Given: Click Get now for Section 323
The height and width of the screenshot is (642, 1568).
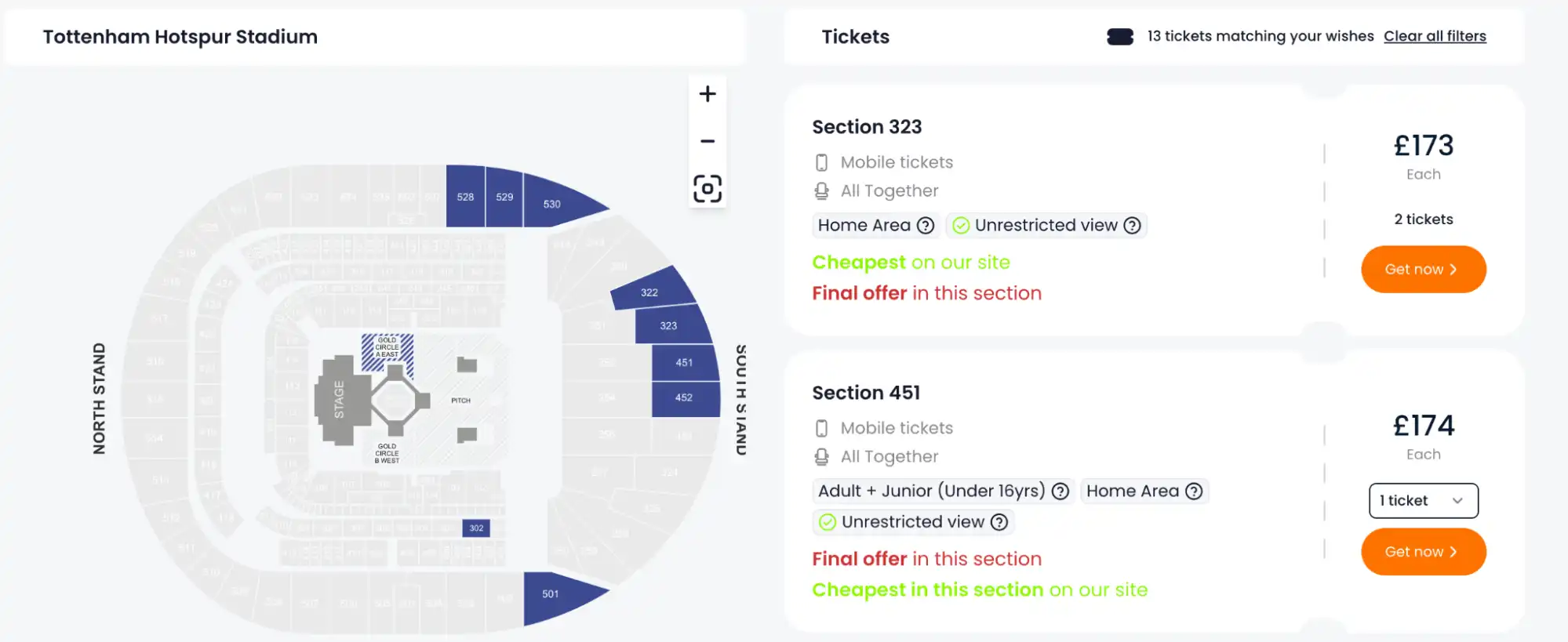Looking at the screenshot, I should (x=1423, y=269).
